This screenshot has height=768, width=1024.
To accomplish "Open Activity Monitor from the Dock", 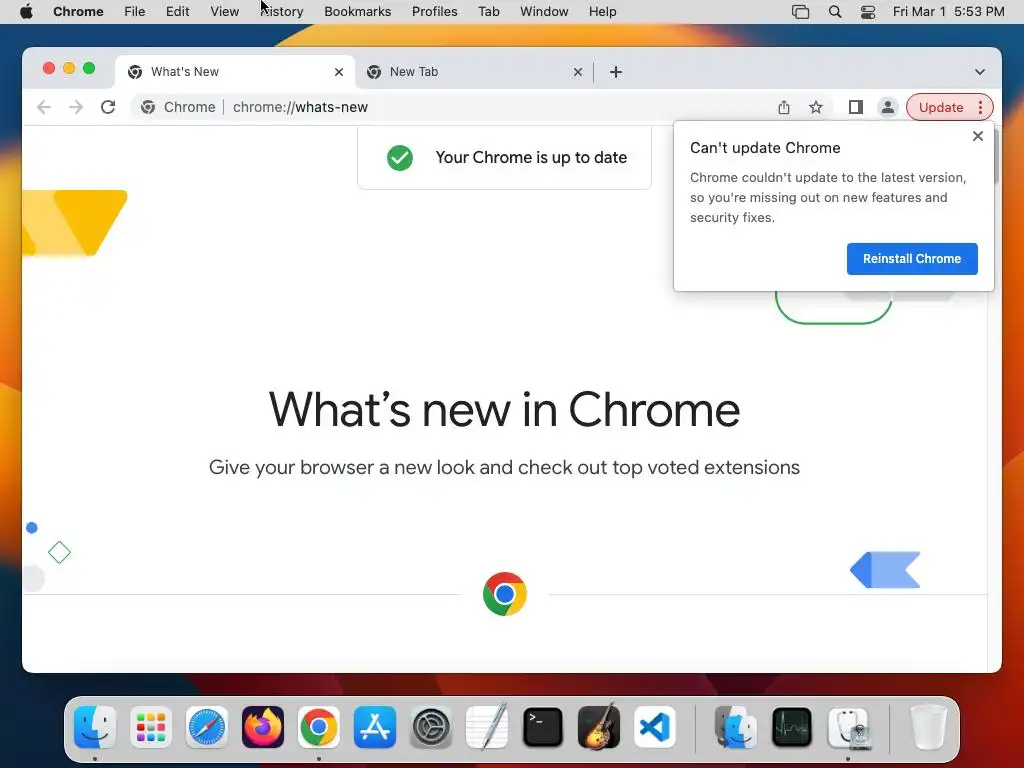I will [x=792, y=727].
